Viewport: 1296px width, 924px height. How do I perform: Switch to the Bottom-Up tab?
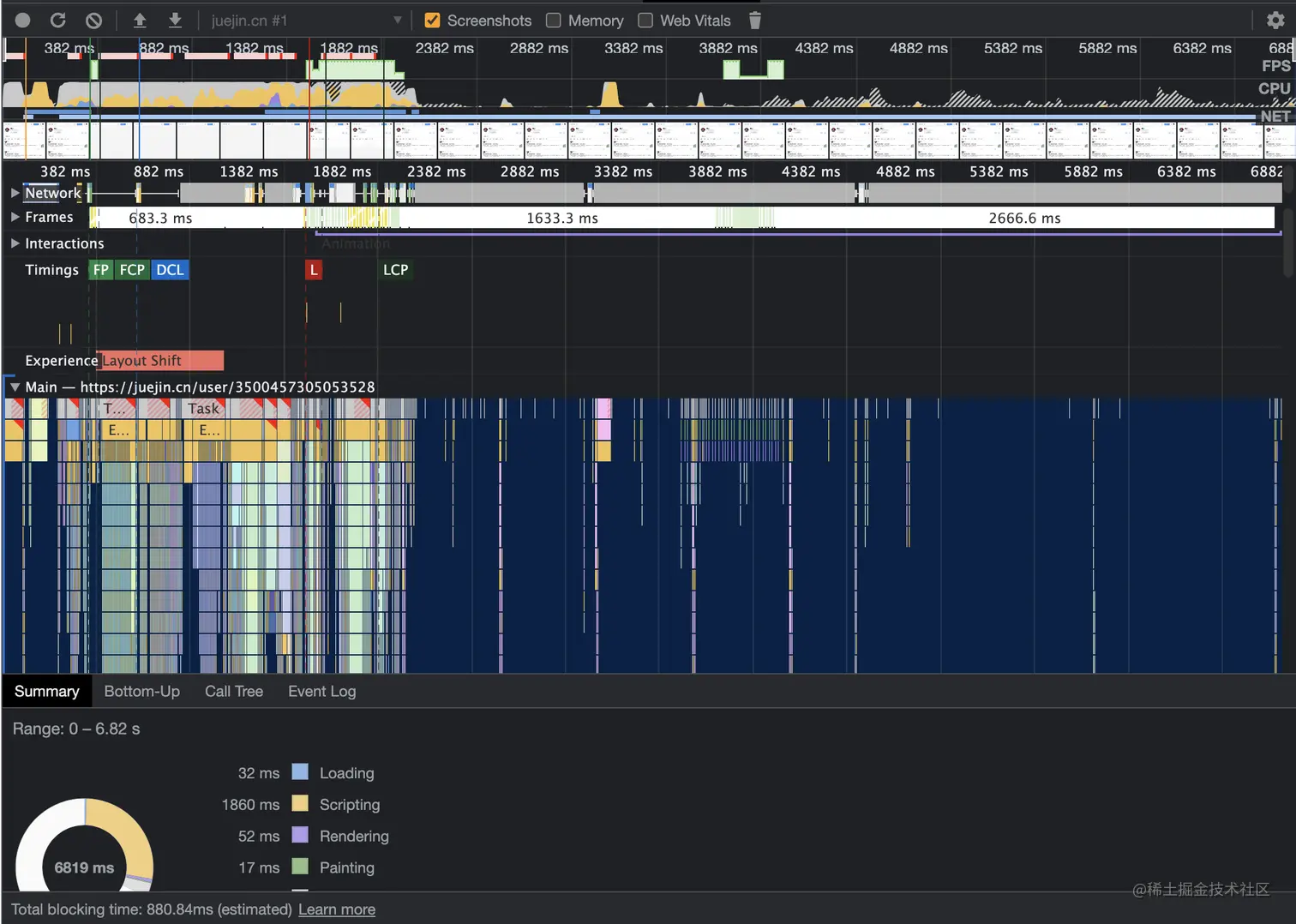tap(141, 692)
